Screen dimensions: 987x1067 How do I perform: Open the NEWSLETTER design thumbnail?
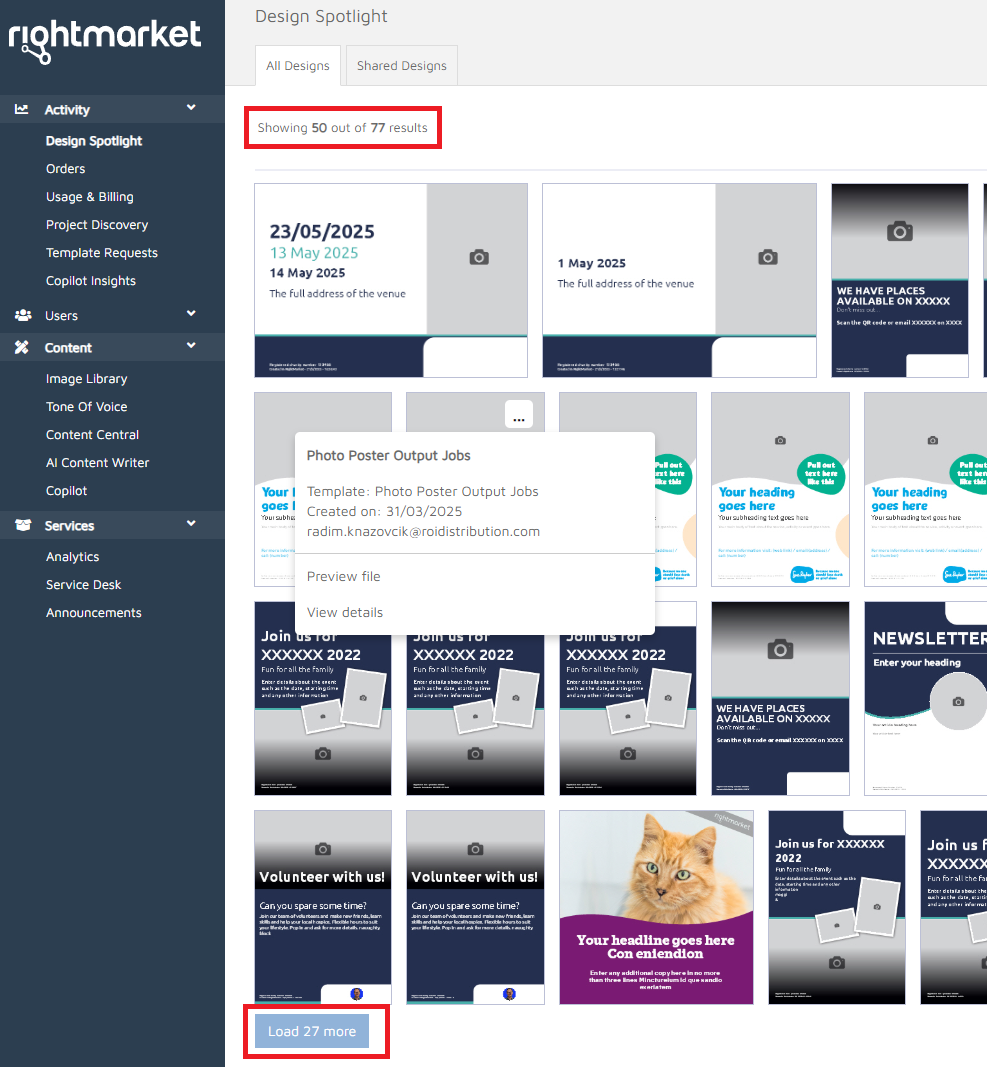point(925,698)
